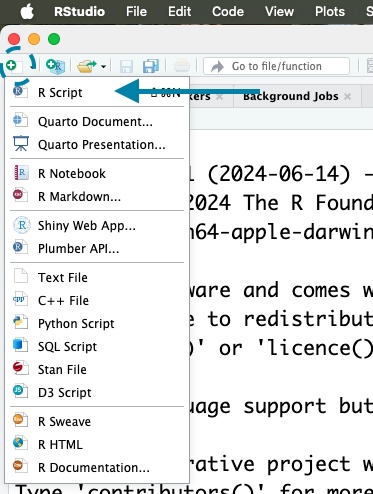373x494 pixels.
Task: Click the Save All icon
Action: (x=151, y=66)
